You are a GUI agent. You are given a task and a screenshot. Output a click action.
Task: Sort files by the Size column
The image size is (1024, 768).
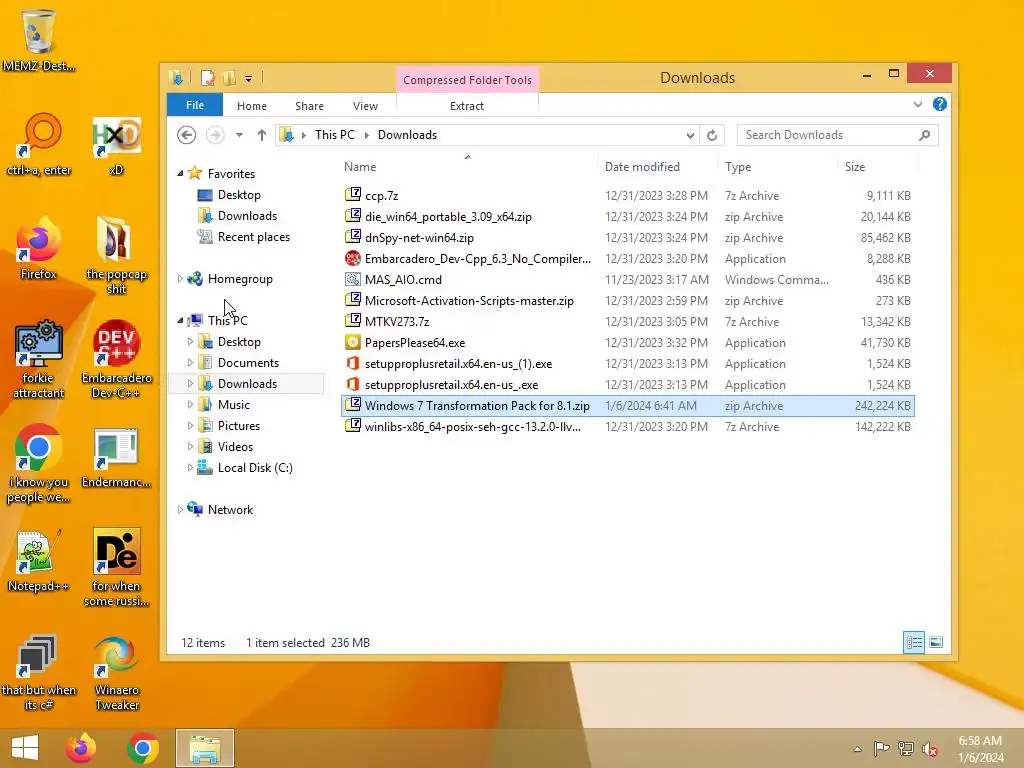coord(878,167)
